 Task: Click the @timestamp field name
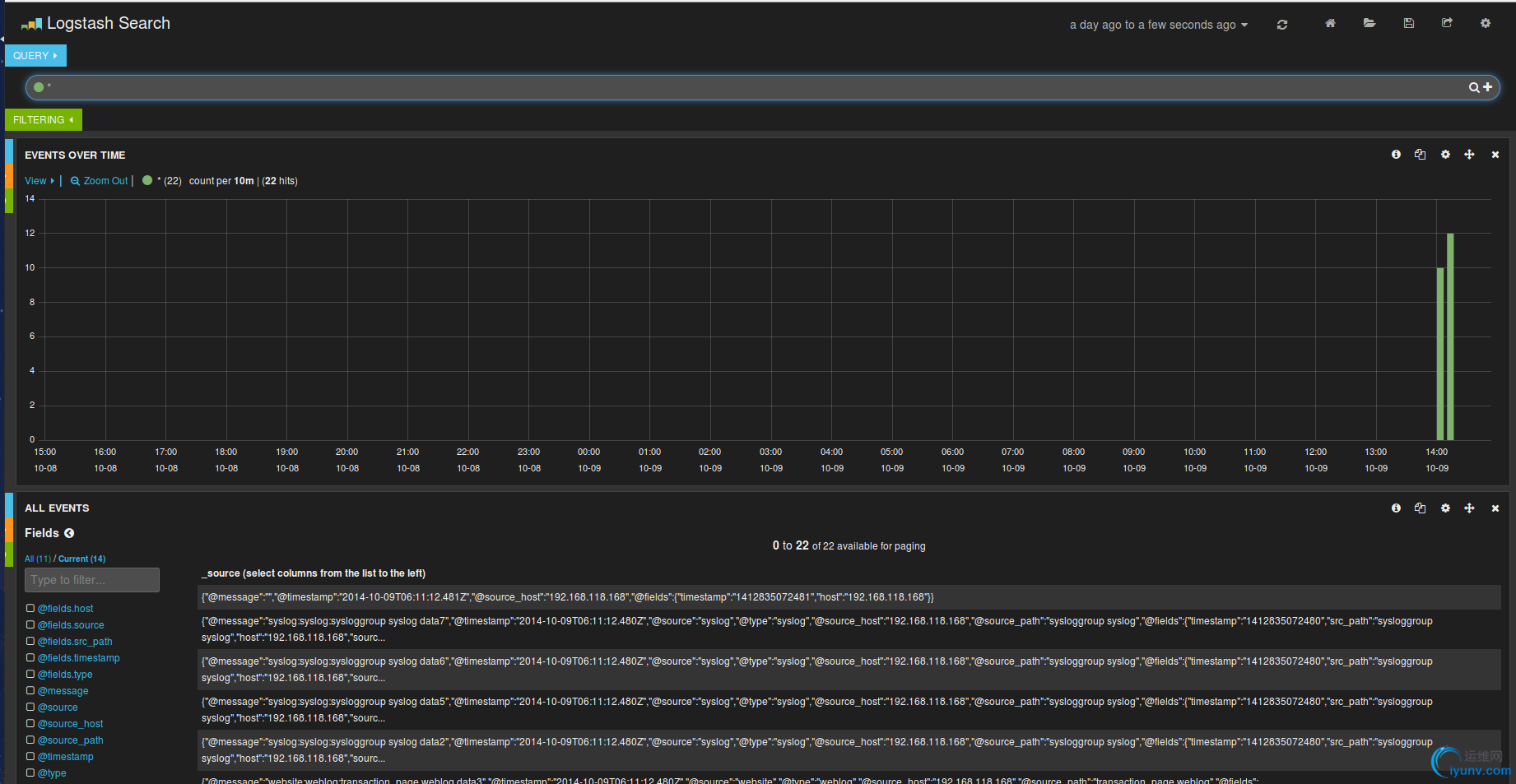(65, 757)
